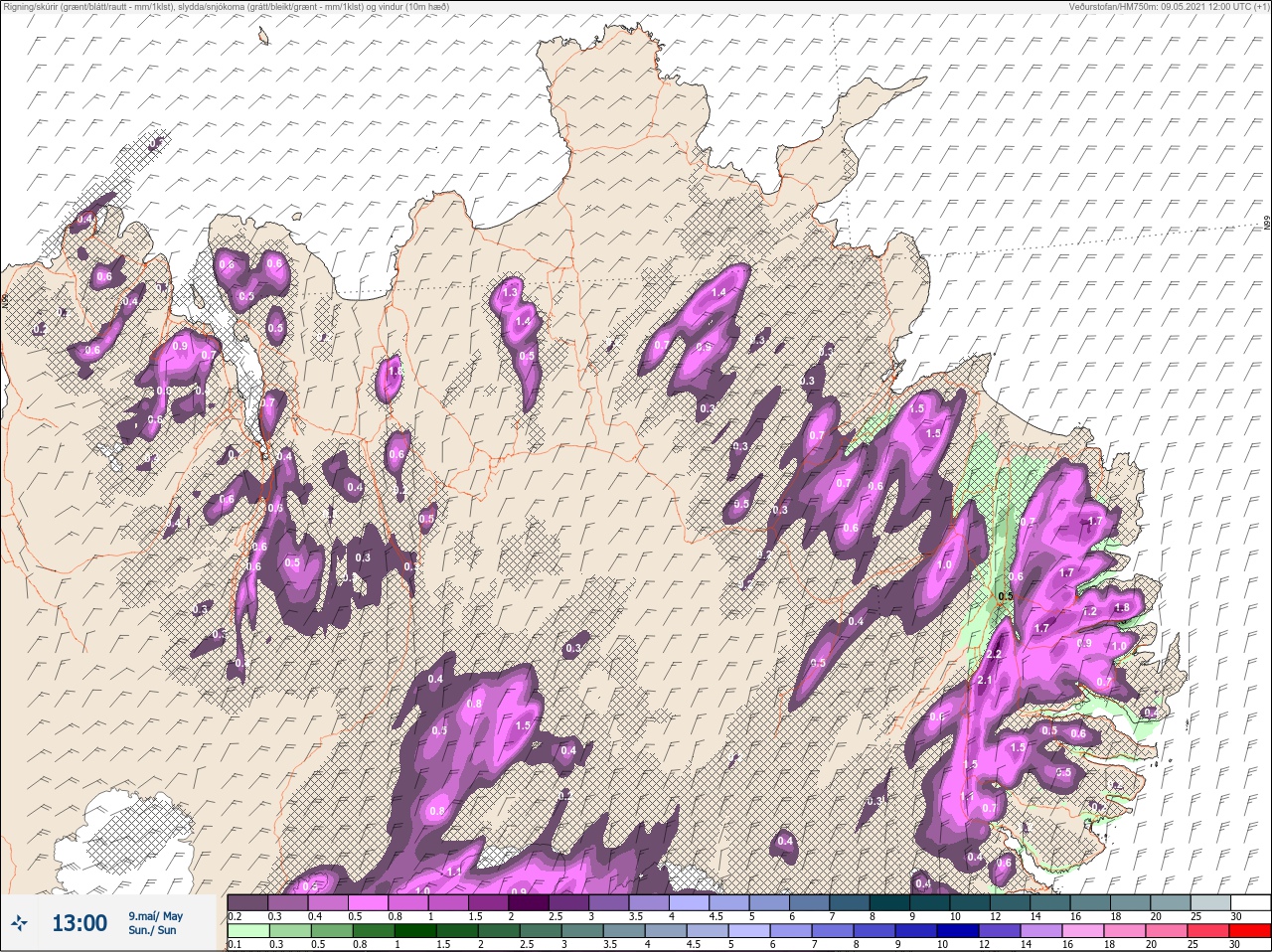Click the Veðurstofan/HM750m model run timestamp
Screen dimensions: 1272x952
pos(1169,6)
